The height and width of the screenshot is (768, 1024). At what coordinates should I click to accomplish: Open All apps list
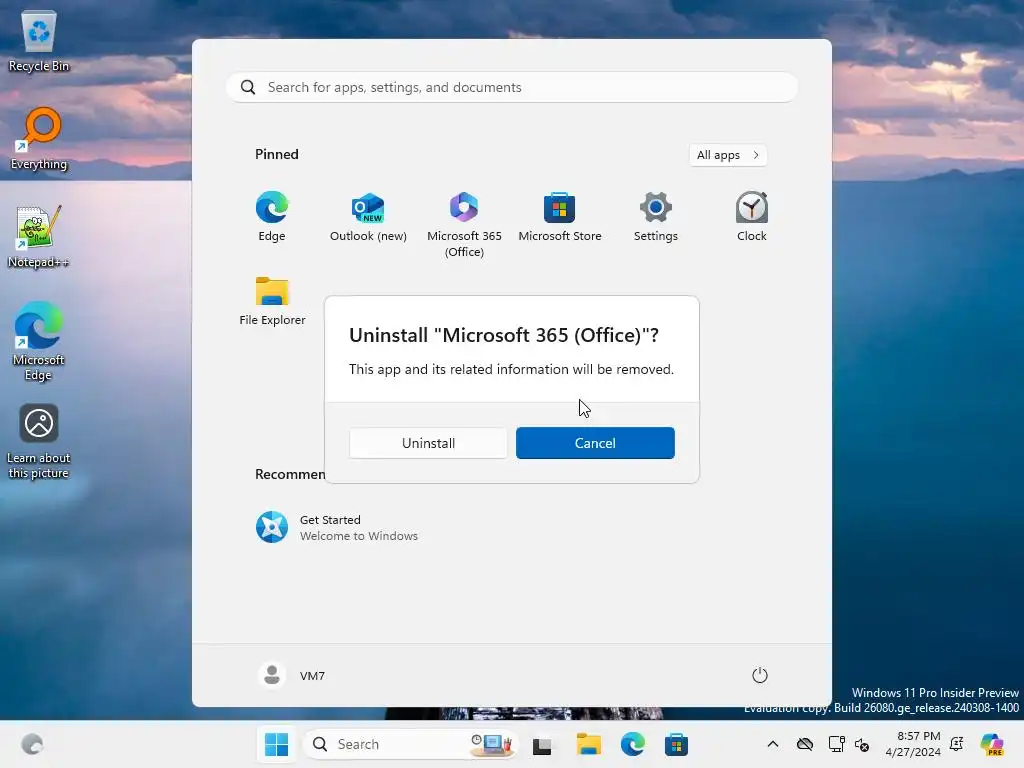[728, 155]
